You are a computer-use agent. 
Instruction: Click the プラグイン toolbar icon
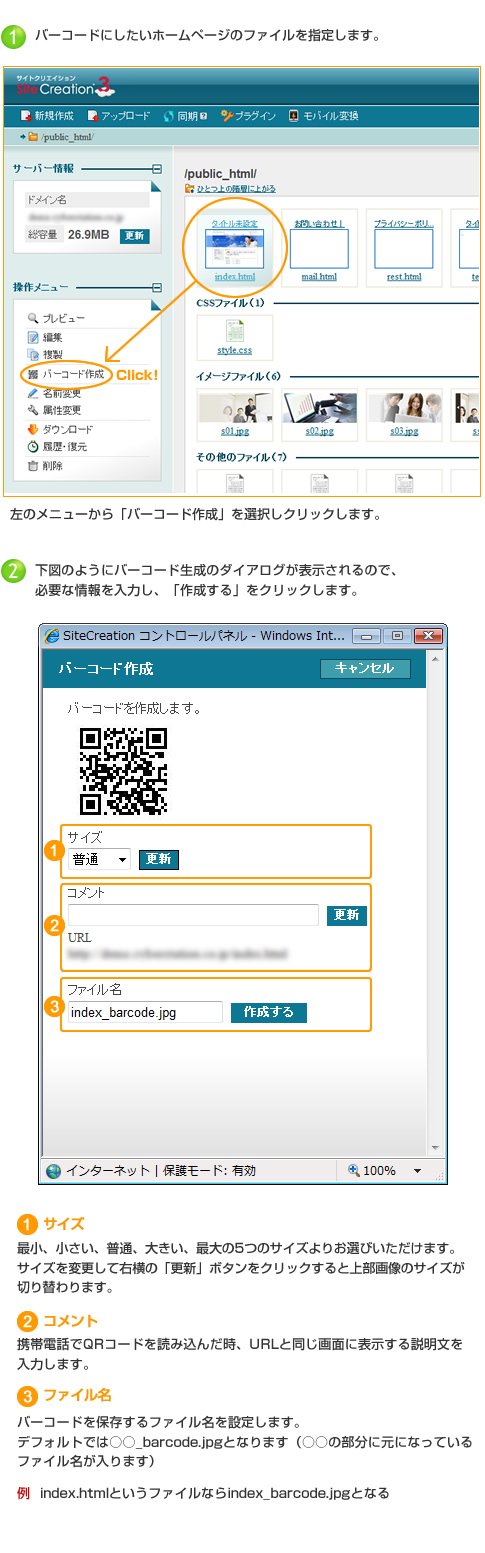tap(227, 116)
